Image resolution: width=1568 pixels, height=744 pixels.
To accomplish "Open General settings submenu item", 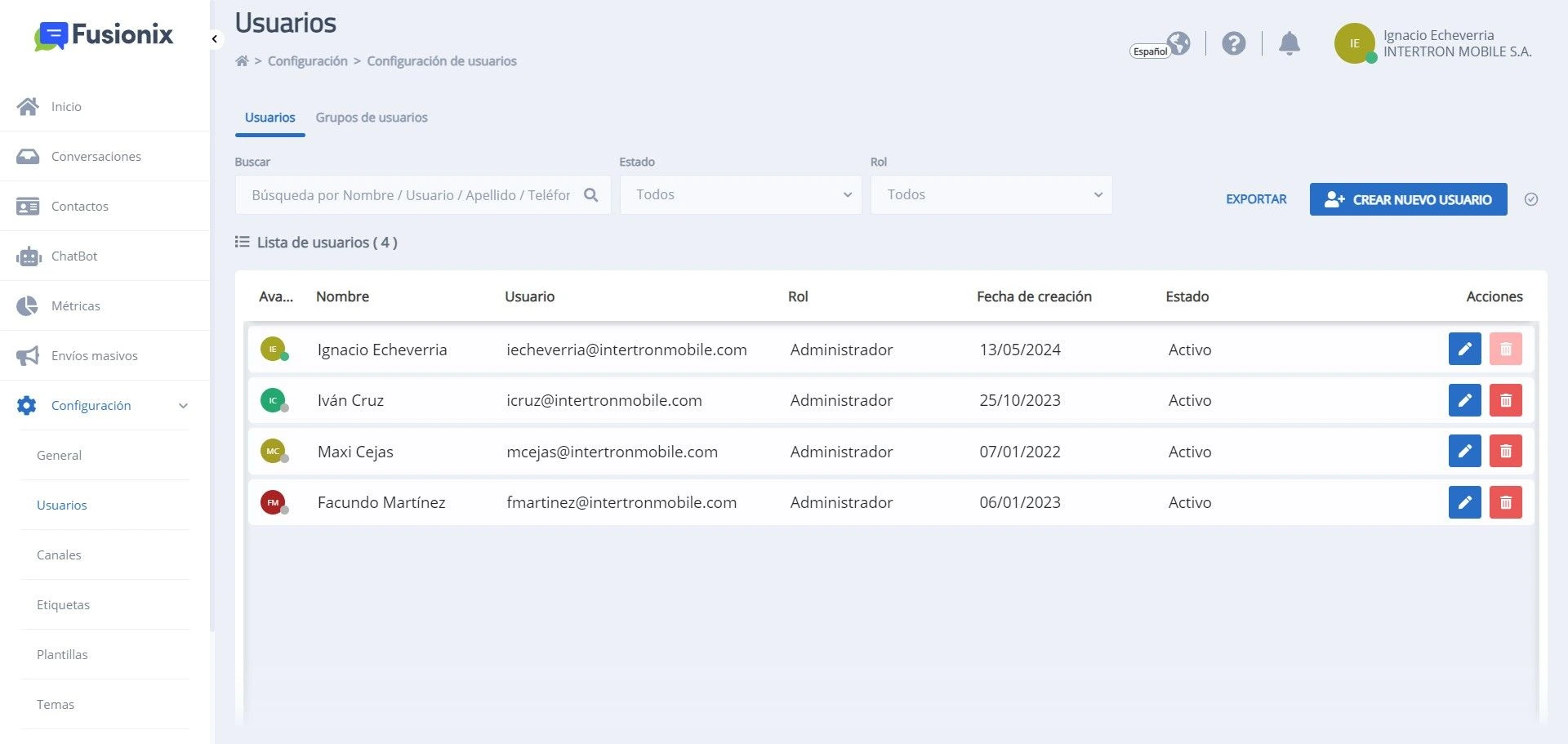I will [59, 455].
